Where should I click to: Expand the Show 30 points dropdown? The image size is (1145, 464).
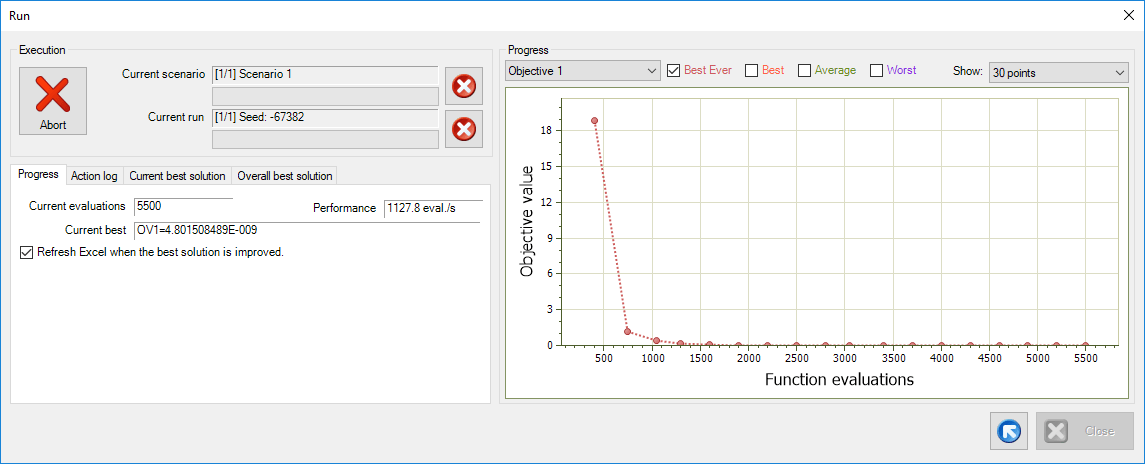pos(1057,72)
